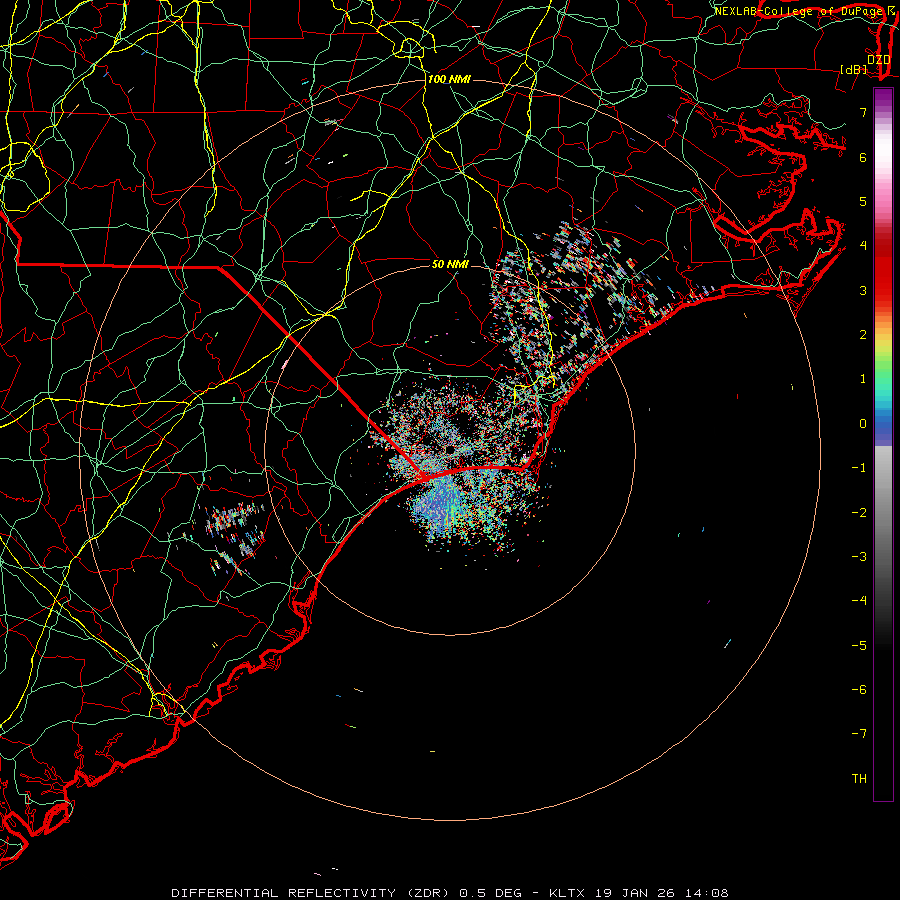Click the "TH" threshold label on scale
The image size is (900, 900).
[859, 779]
